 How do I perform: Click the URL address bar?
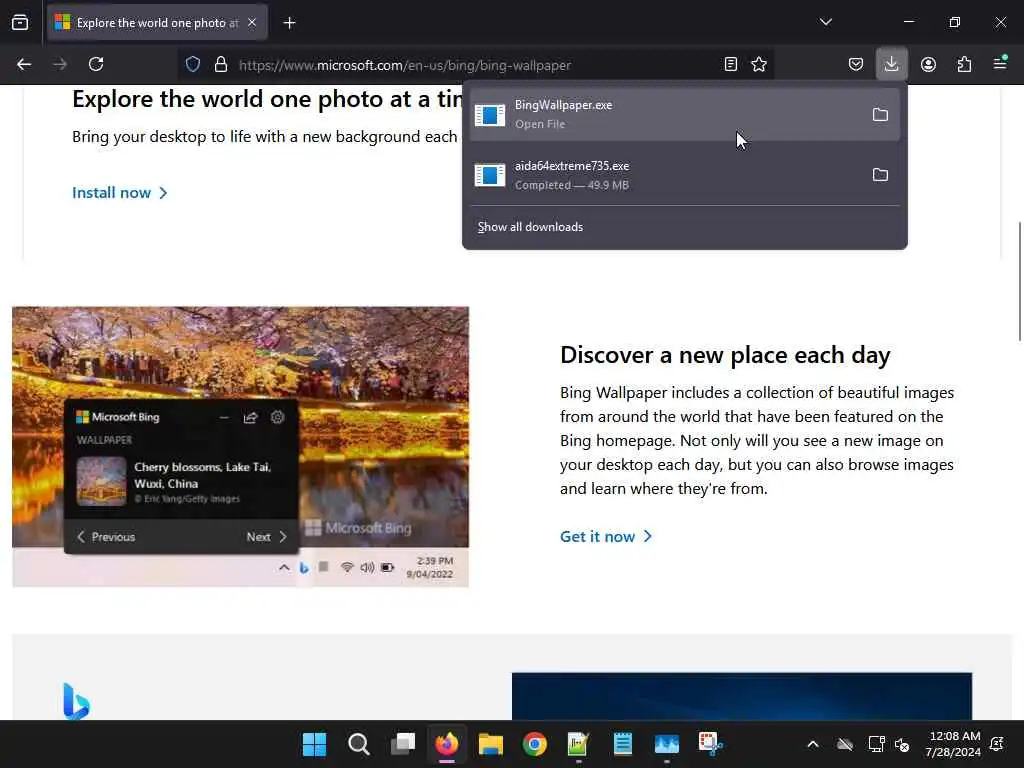click(477, 65)
